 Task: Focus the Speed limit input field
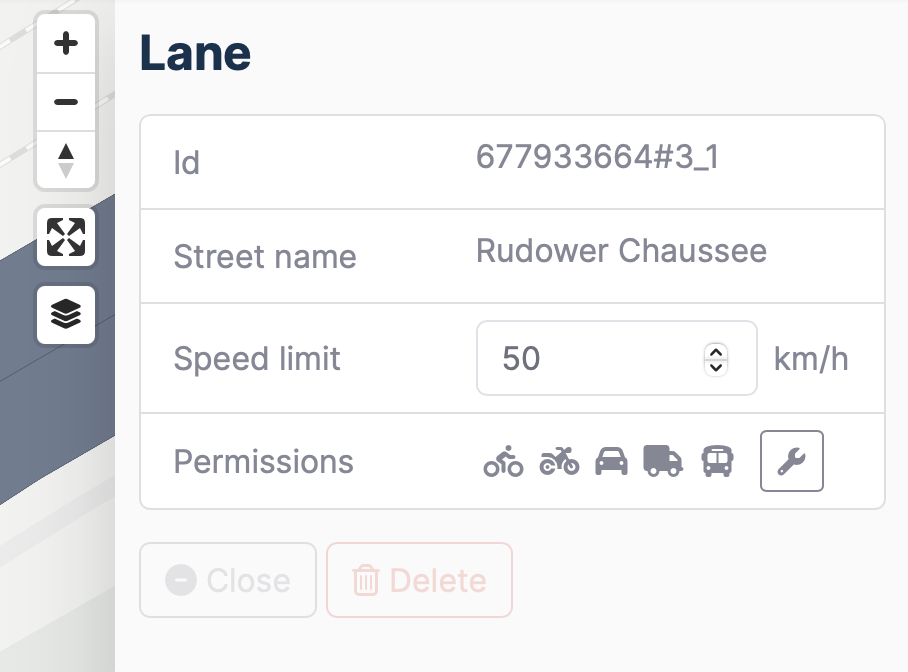click(x=590, y=358)
